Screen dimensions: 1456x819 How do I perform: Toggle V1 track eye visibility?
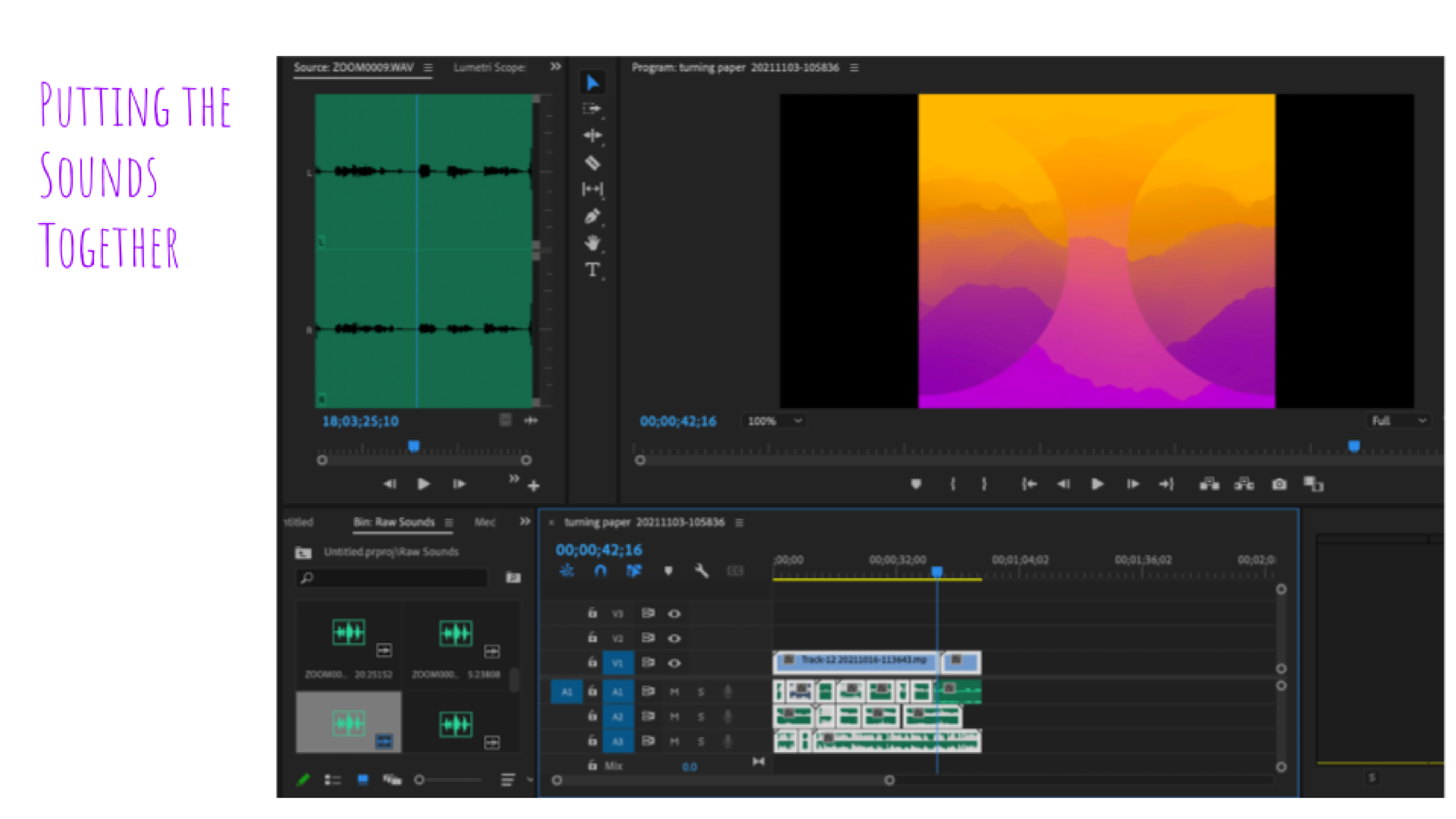[x=674, y=663]
